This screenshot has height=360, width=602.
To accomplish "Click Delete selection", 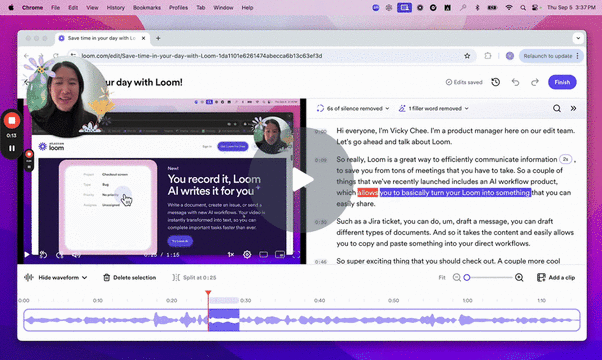I will pos(130,277).
